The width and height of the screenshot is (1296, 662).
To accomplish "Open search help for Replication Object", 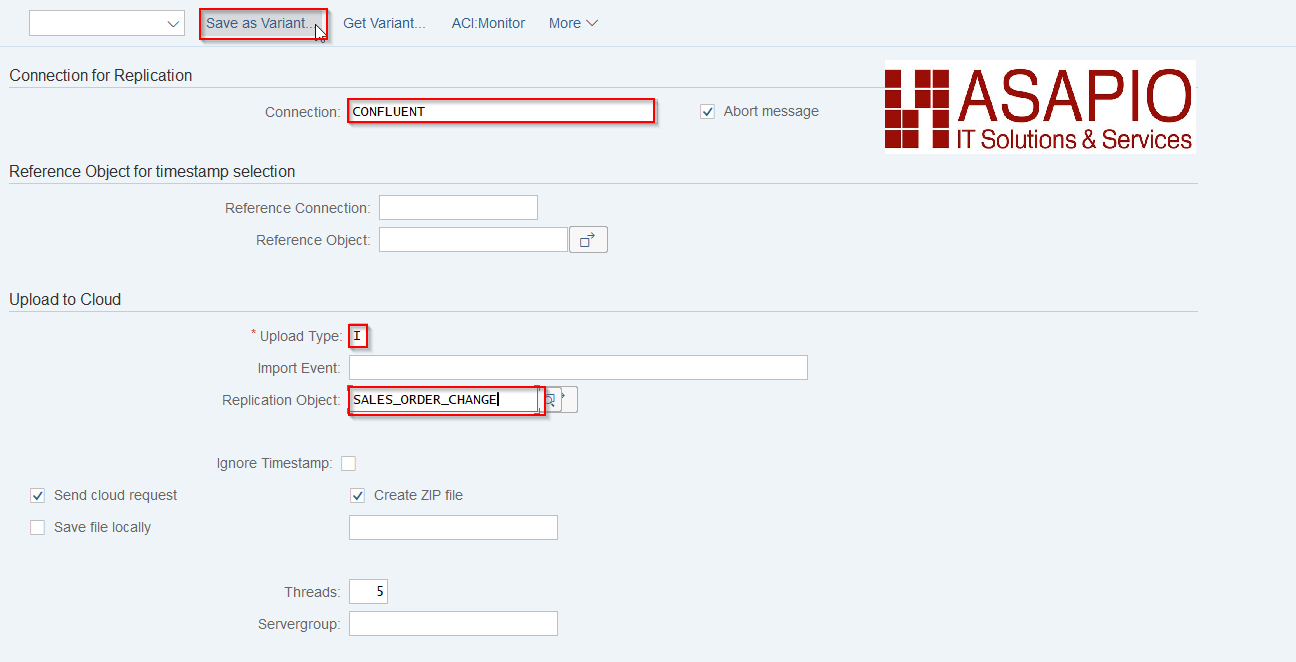I will click(550, 400).
